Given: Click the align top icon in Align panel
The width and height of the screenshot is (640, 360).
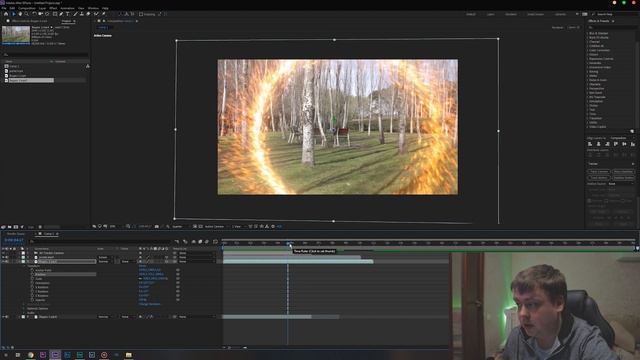Looking at the screenshot, I should click(x=616, y=144).
